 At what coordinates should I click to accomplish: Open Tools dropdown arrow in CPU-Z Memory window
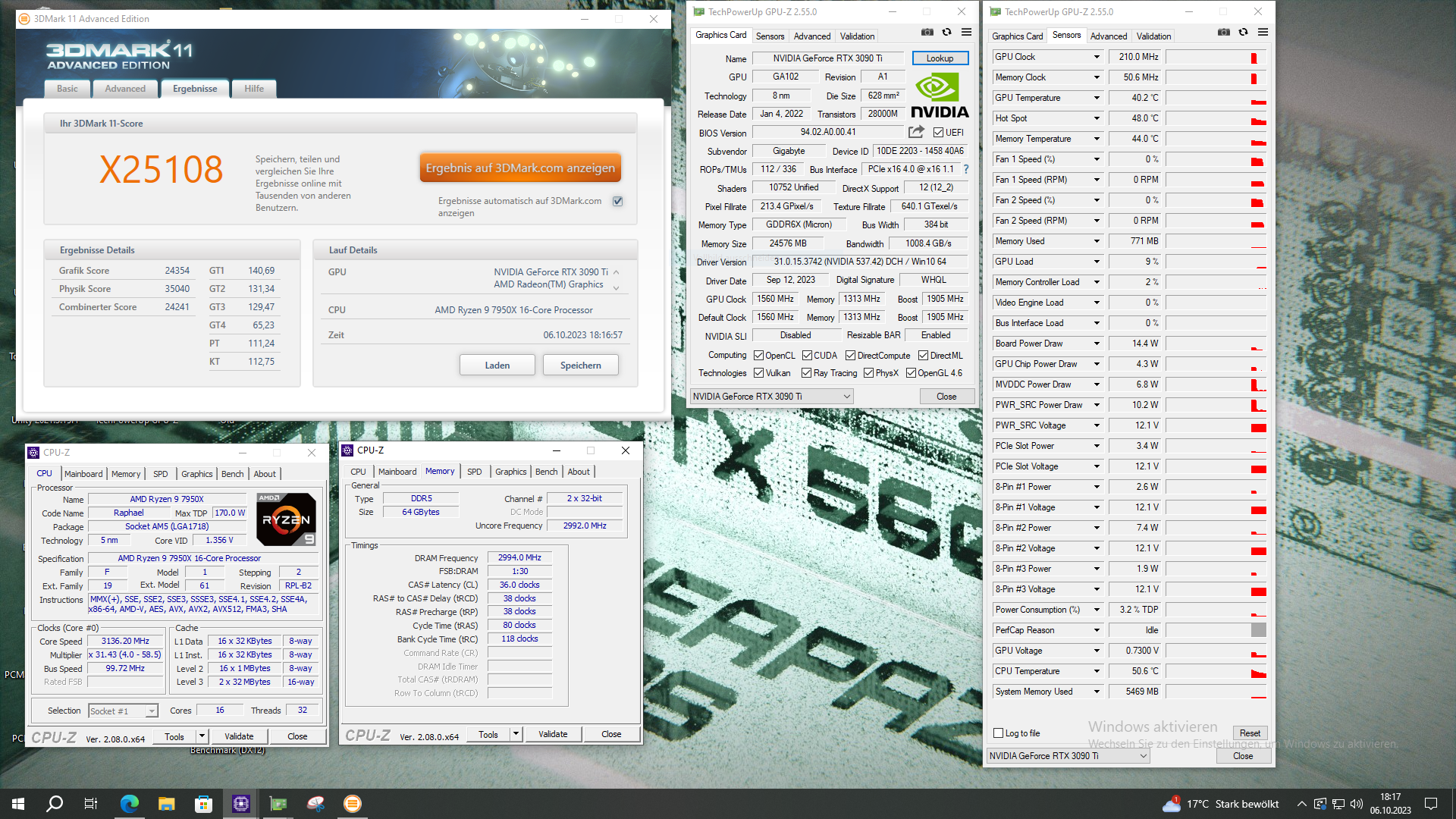(x=516, y=734)
